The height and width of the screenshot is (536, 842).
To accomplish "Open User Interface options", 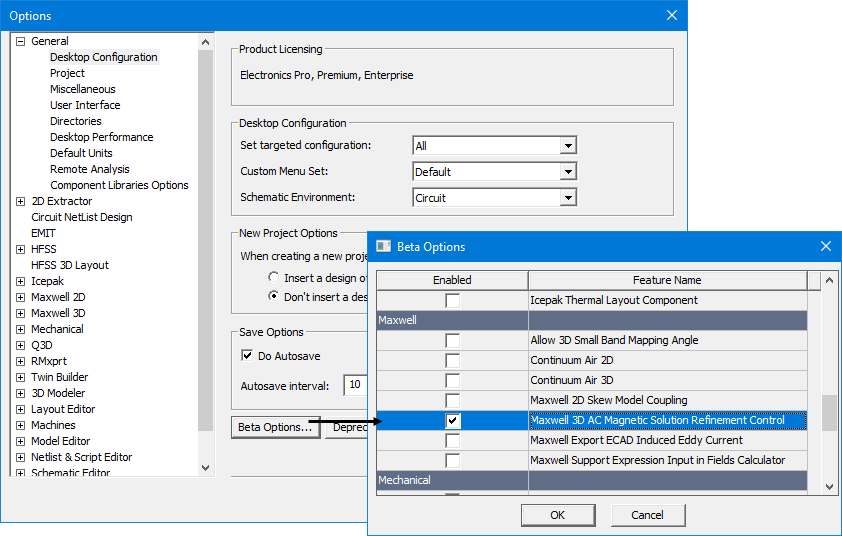I will [x=85, y=105].
